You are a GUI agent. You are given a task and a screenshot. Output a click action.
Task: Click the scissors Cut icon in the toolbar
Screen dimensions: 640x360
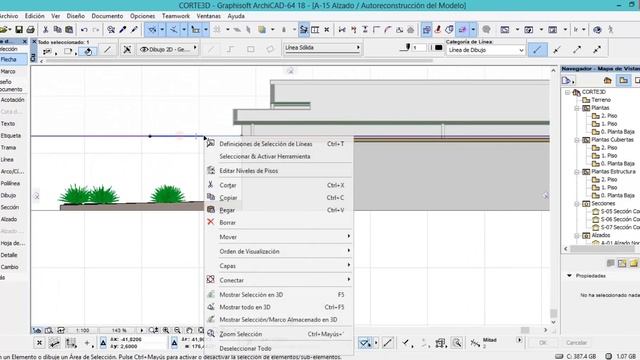[x=46, y=30]
